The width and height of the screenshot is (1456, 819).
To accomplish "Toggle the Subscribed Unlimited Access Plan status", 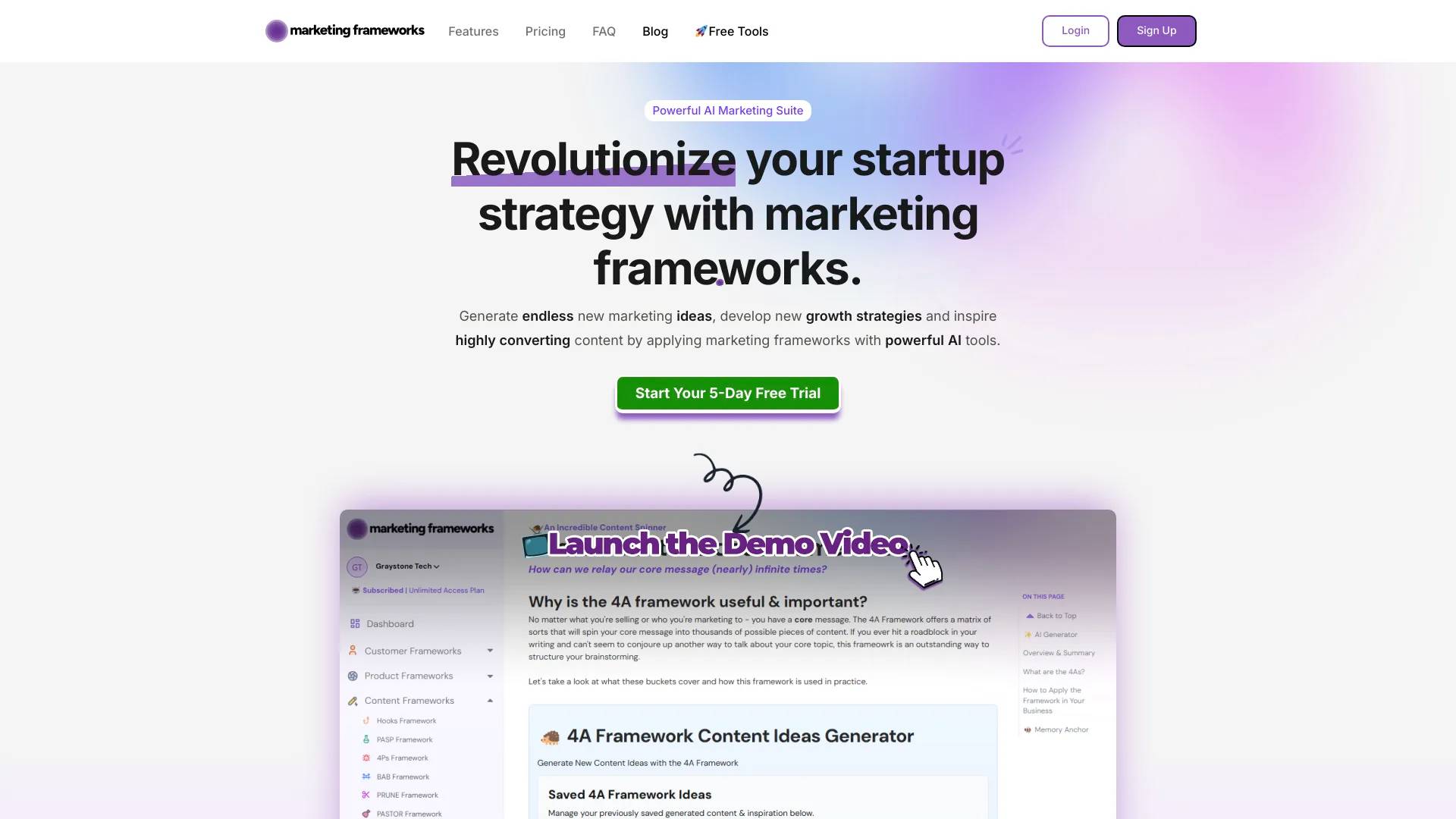I will point(416,590).
